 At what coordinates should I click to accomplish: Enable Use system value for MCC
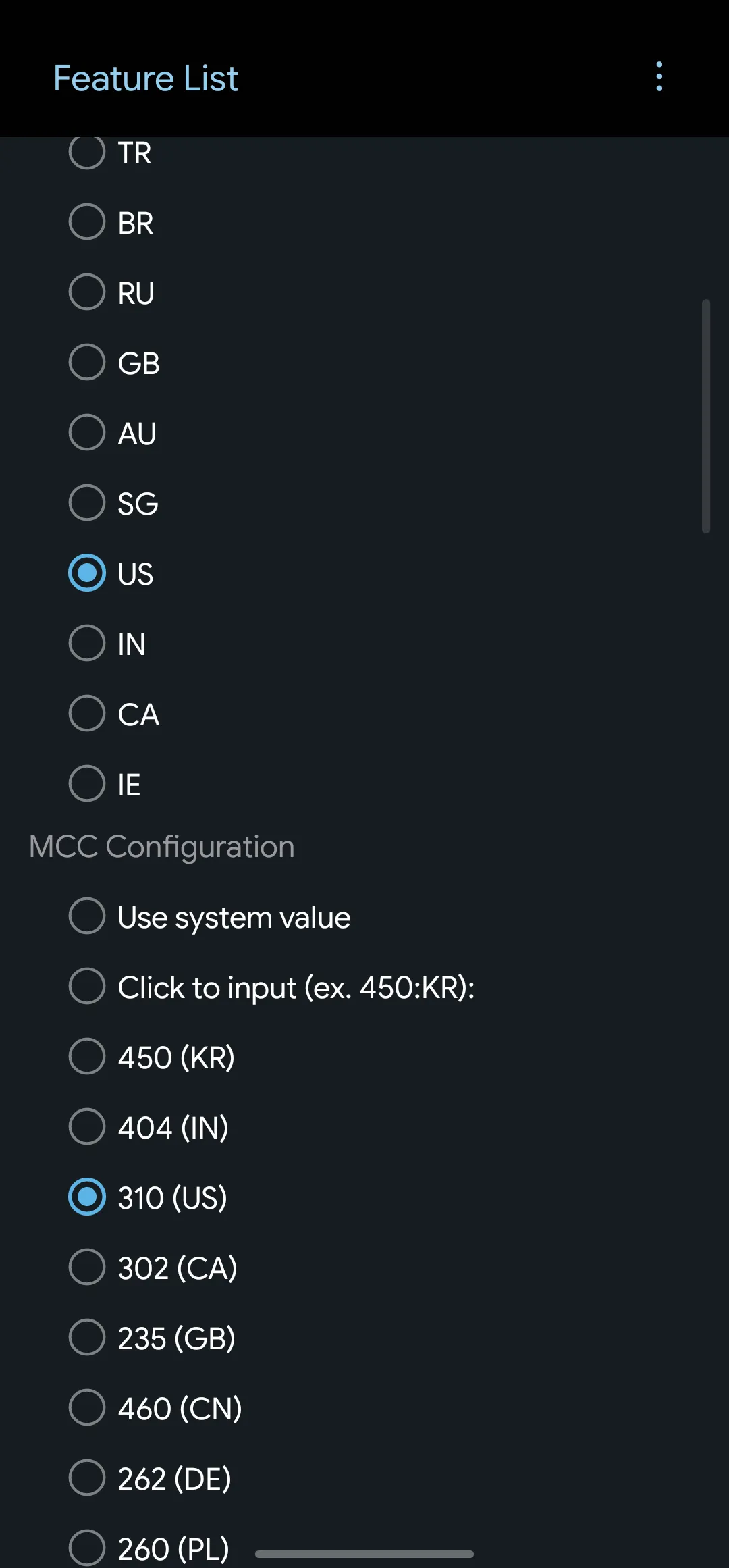pyautogui.click(x=87, y=916)
